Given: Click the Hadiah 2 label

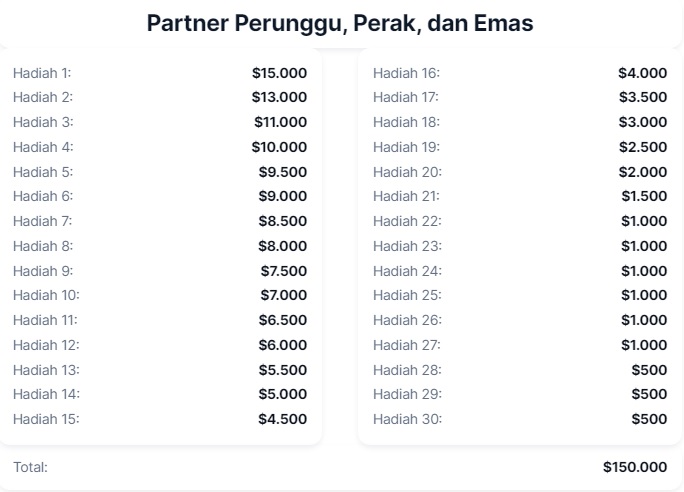Looking at the screenshot, I should coord(42,97).
